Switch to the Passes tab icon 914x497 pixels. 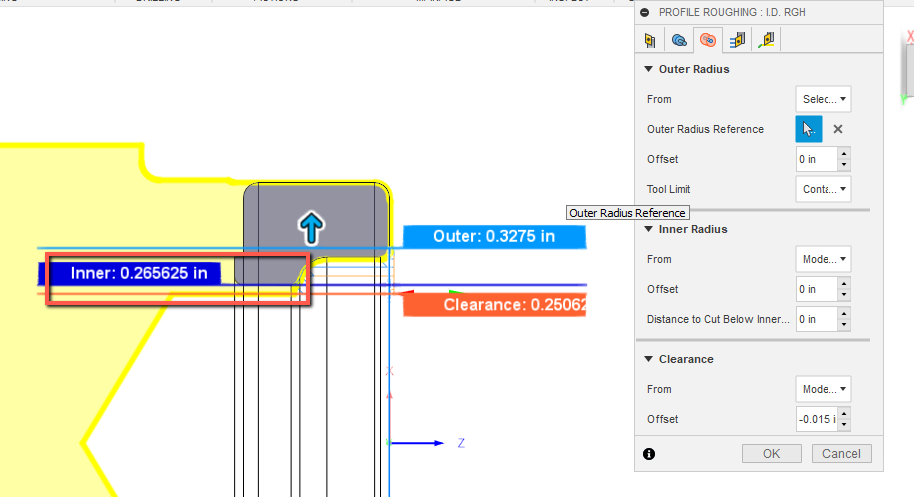pos(737,40)
